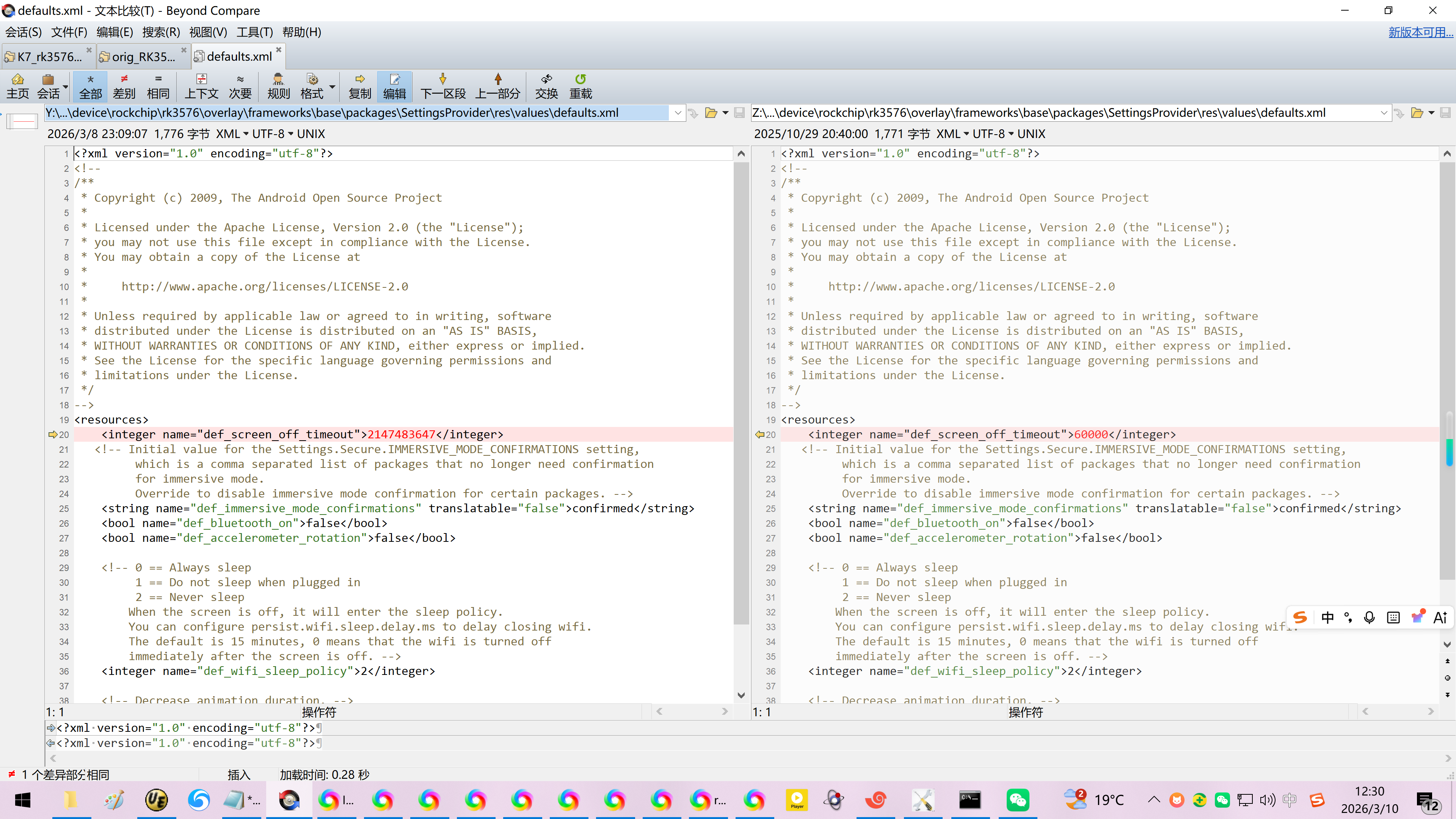Click the New Version Available link
The image size is (1456, 819).
coord(1420,32)
